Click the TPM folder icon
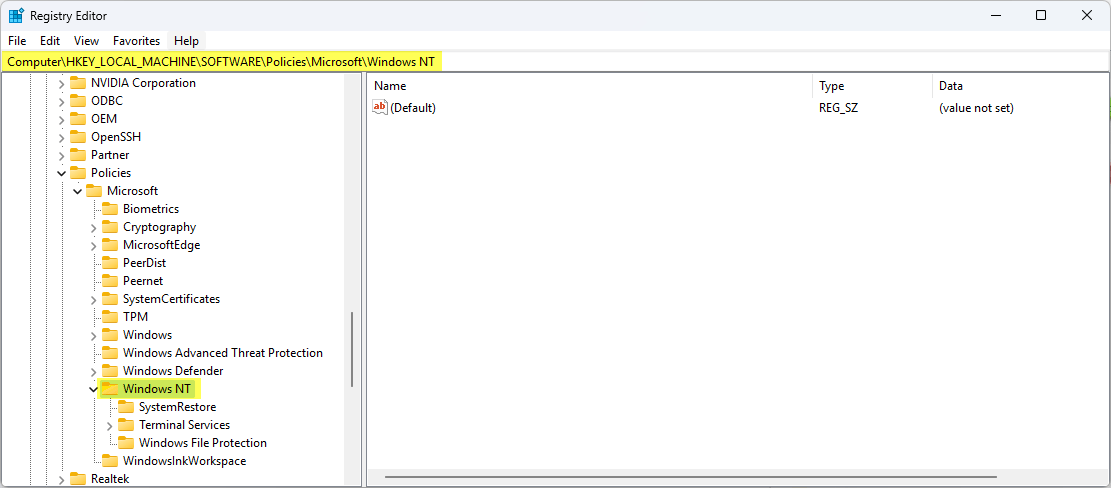Screen dimensions: 1111x488 [x=110, y=317]
